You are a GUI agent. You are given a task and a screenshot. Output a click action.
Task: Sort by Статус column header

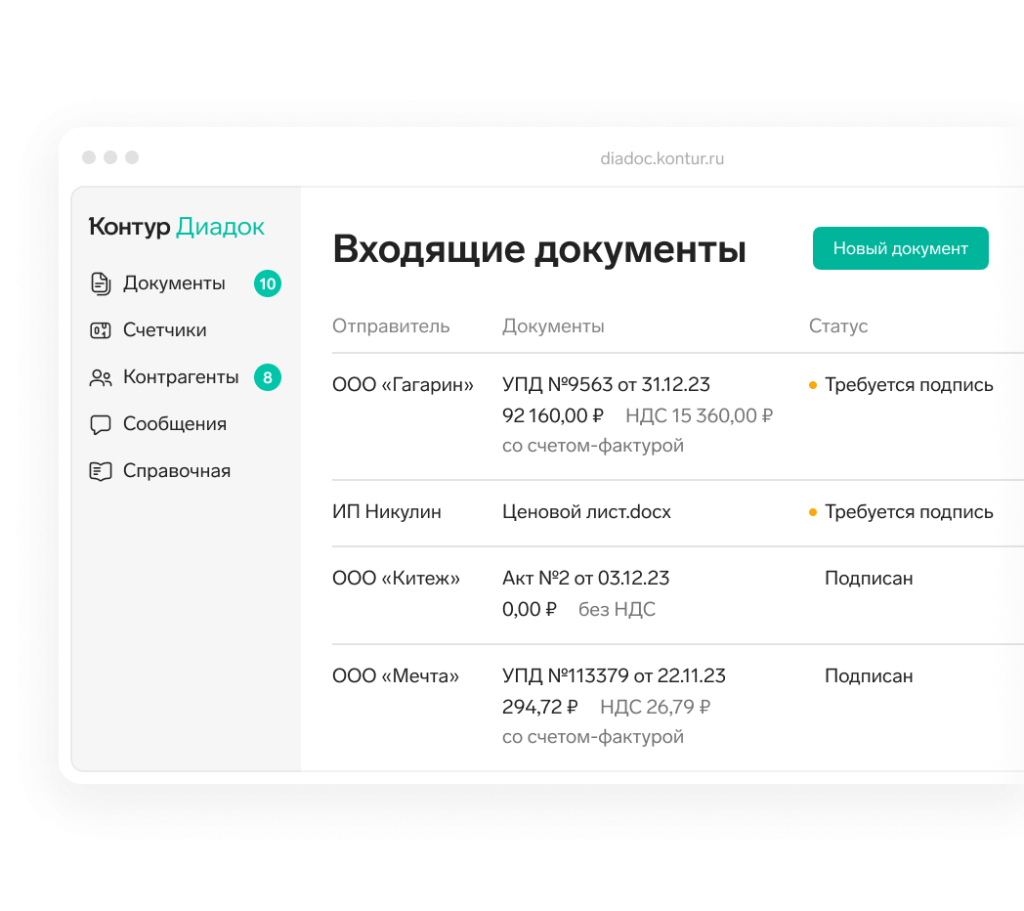(838, 326)
